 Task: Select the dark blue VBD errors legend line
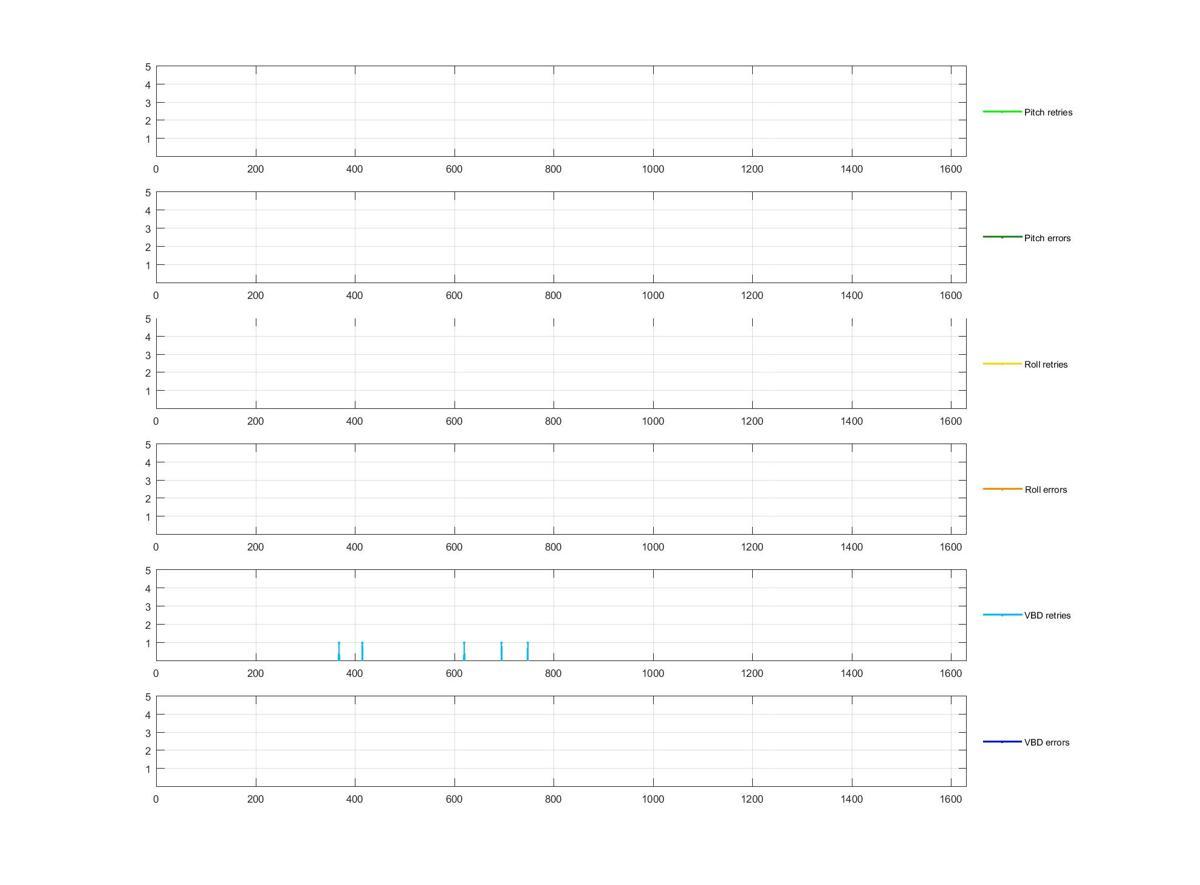pos(1002,741)
